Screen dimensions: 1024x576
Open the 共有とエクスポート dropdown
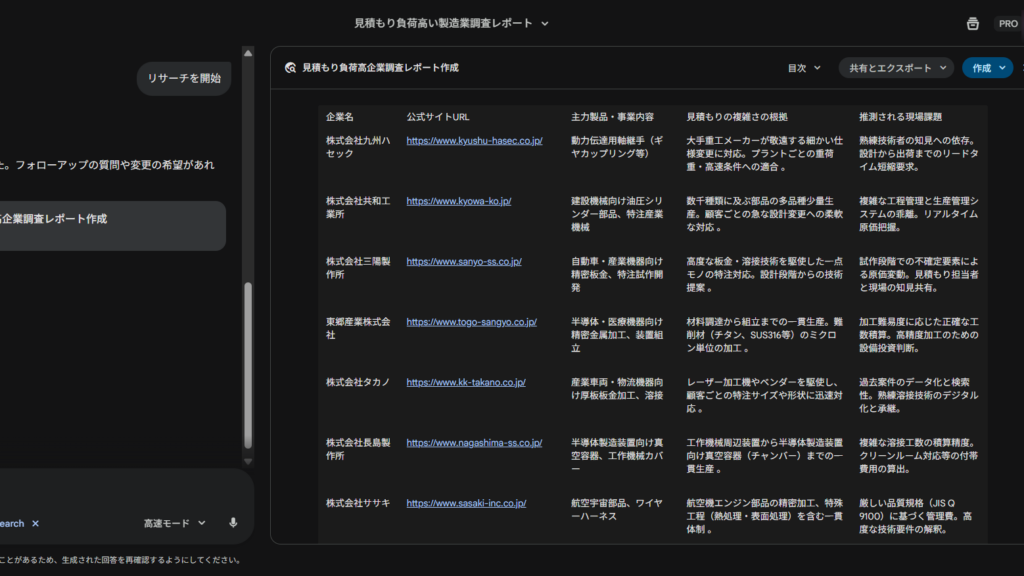click(x=895, y=68)
